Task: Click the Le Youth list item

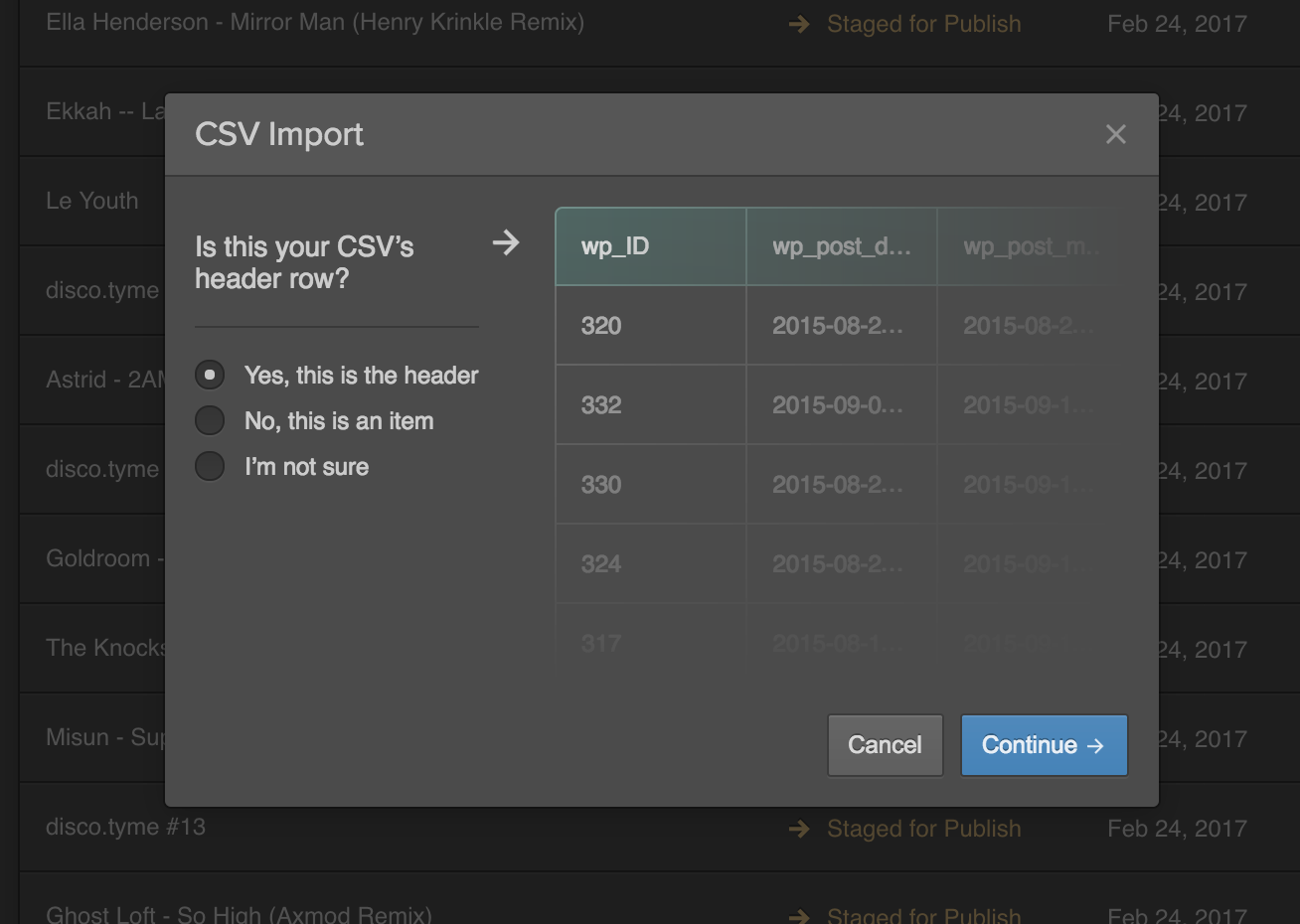Action: coord(91,201)
